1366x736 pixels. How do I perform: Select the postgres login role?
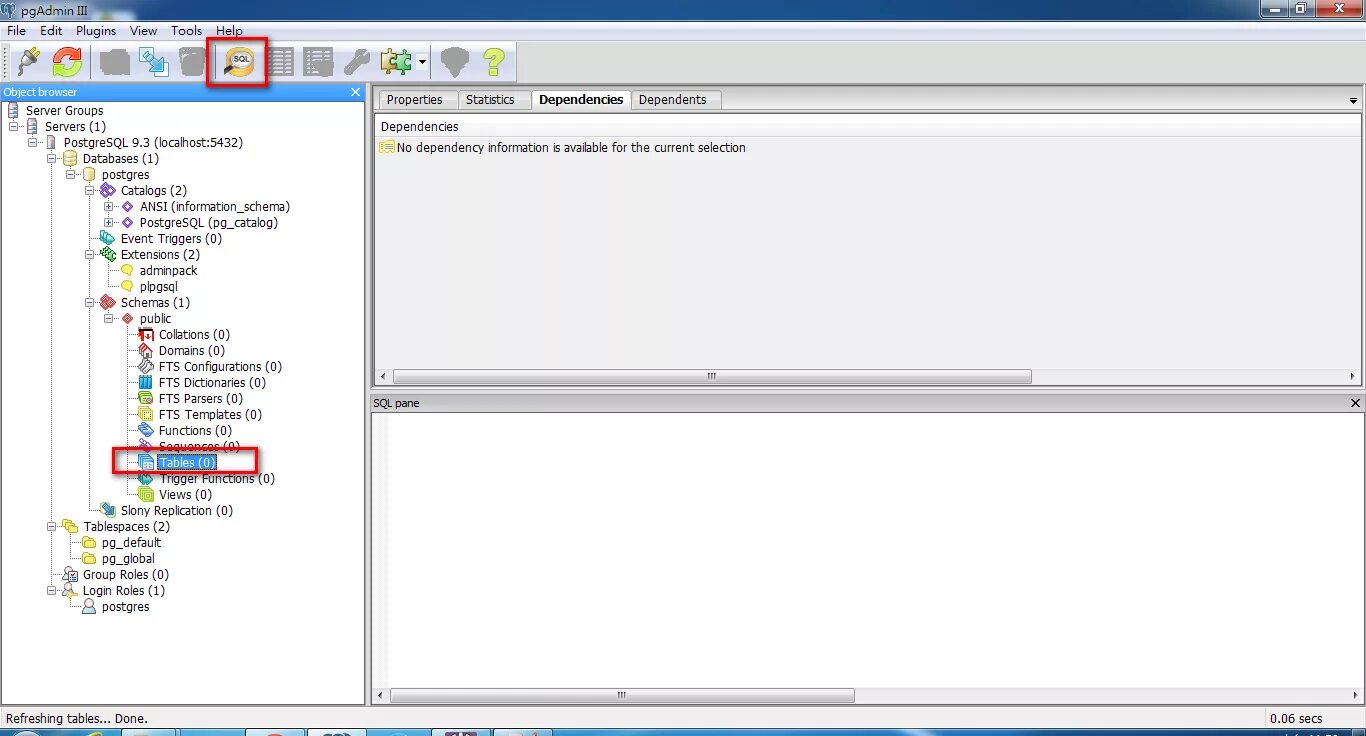pos(125,607)
